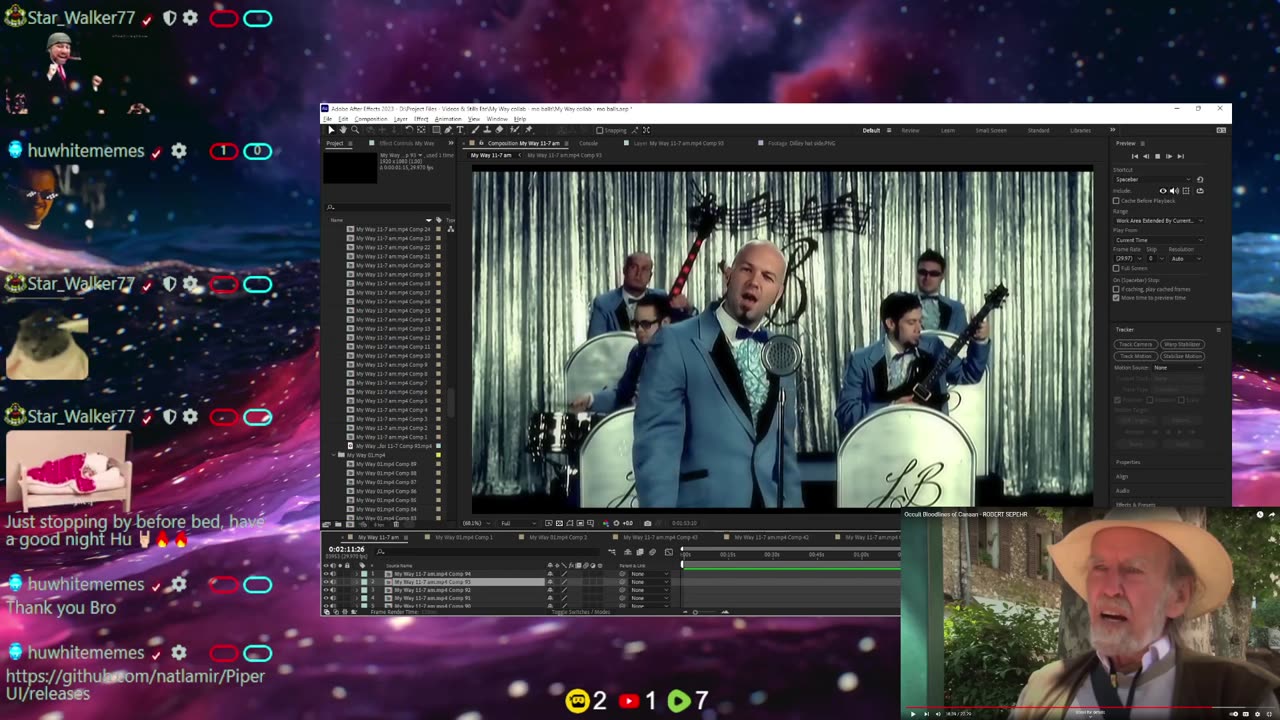1280x720 pixels.
Task: Toggle include audio speaker icon in Preview
Action: coord(1174,191)
